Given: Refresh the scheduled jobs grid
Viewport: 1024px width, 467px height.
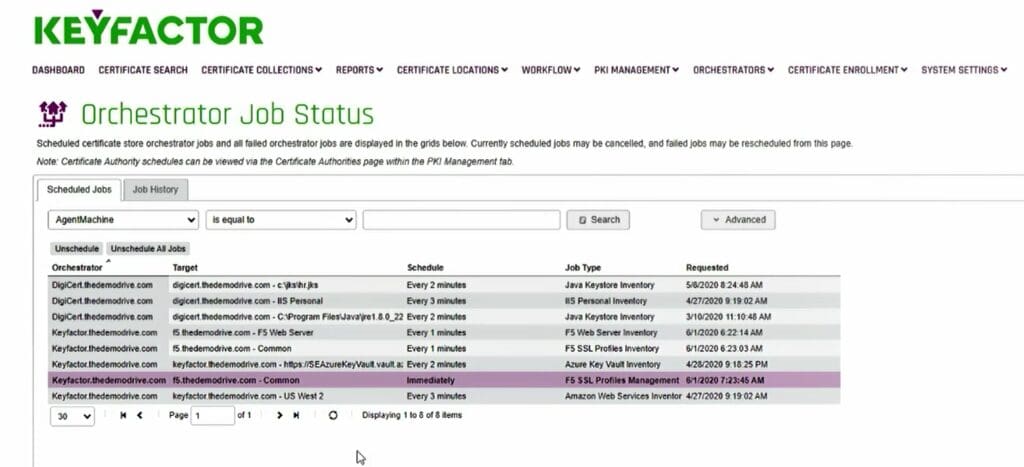Looking at the screenshot, I should click(333, 415).
